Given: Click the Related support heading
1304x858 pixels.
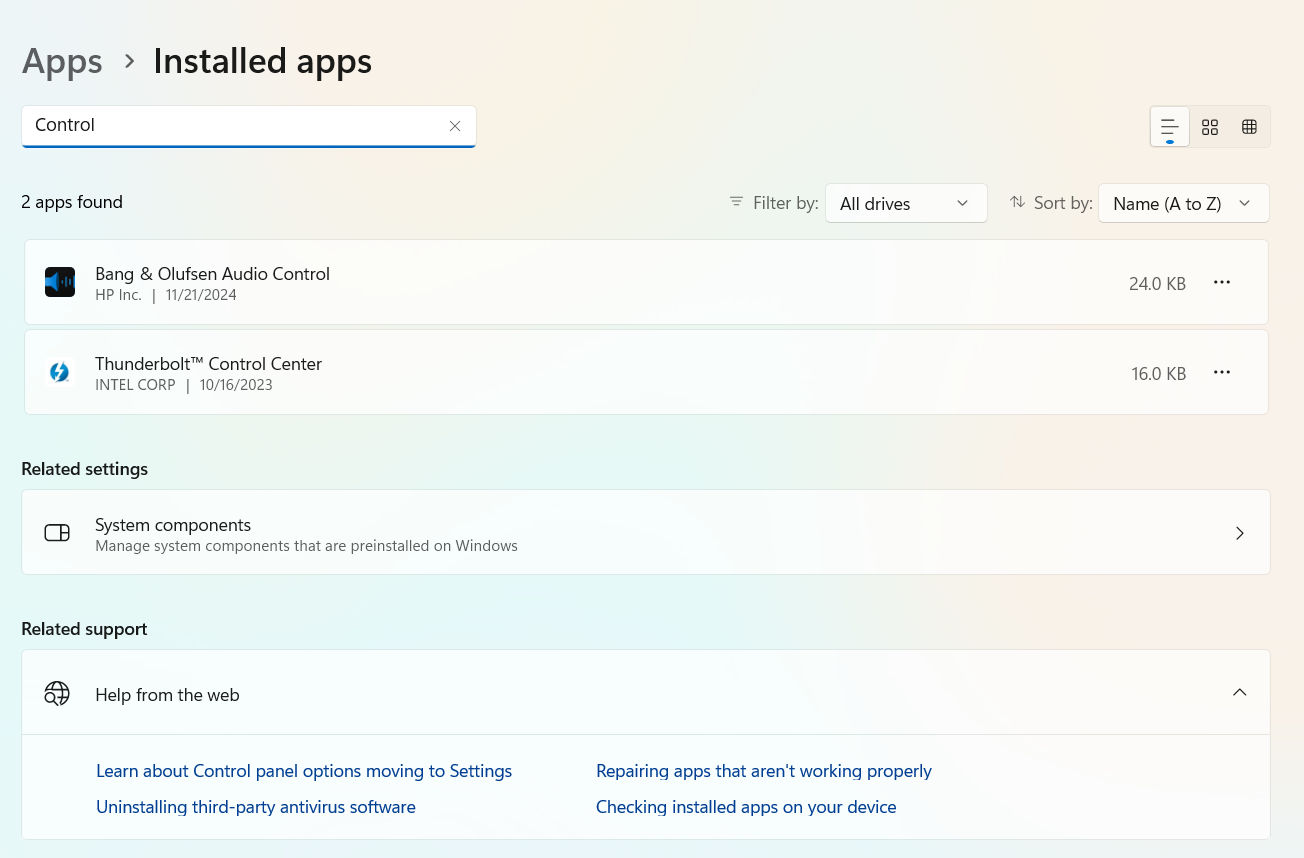Looking at the screenshot, I should click(x=84, y=629).
